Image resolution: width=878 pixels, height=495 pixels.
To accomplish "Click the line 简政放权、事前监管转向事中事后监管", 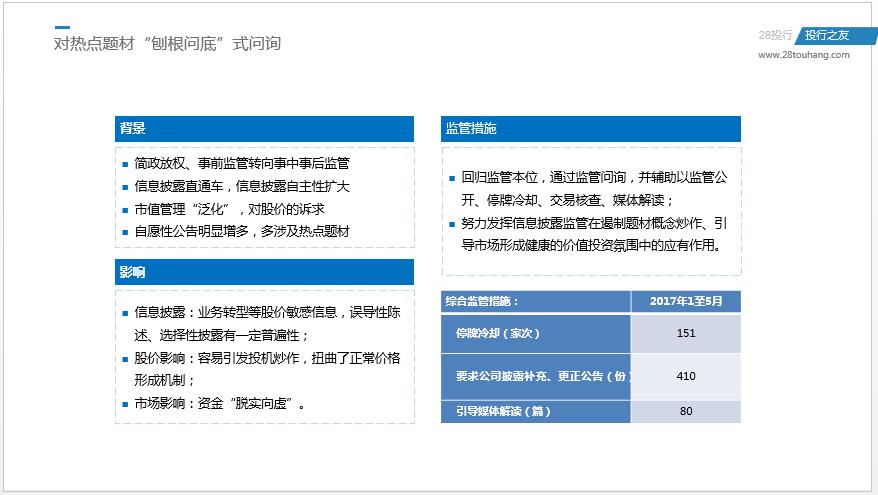I will point(242,164).
